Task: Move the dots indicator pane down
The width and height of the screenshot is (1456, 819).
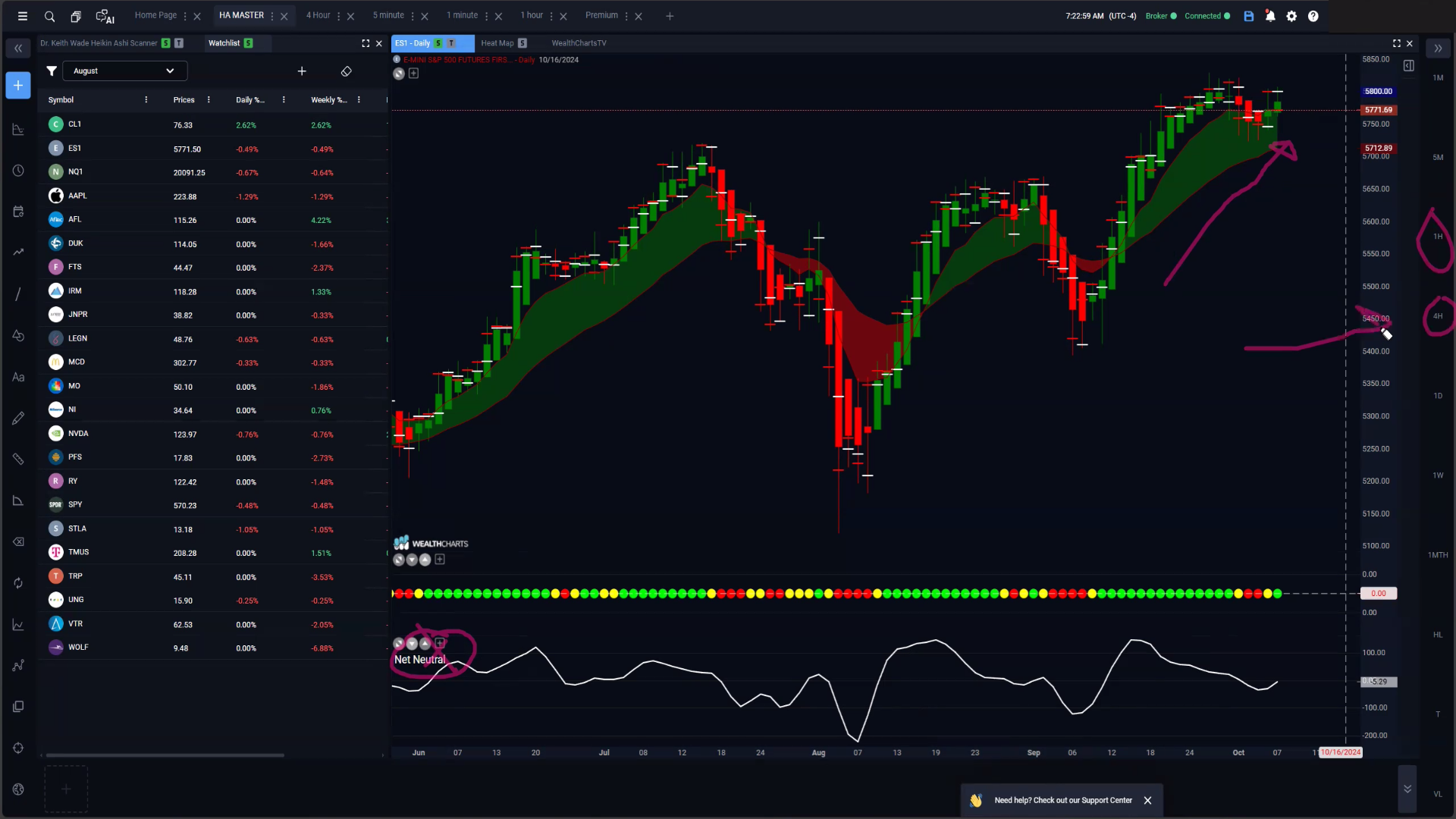Action: 412,560
